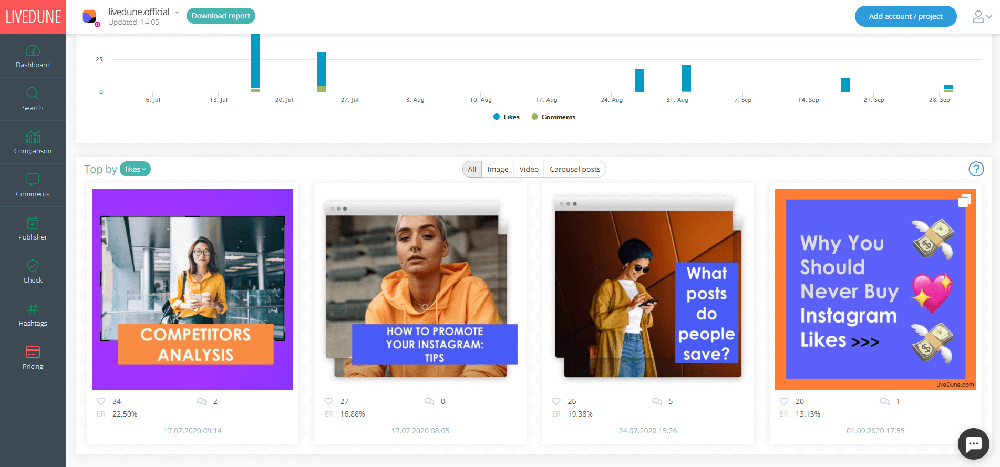Click the Download report button
The image size is (1000, 467).
[220, 16]
